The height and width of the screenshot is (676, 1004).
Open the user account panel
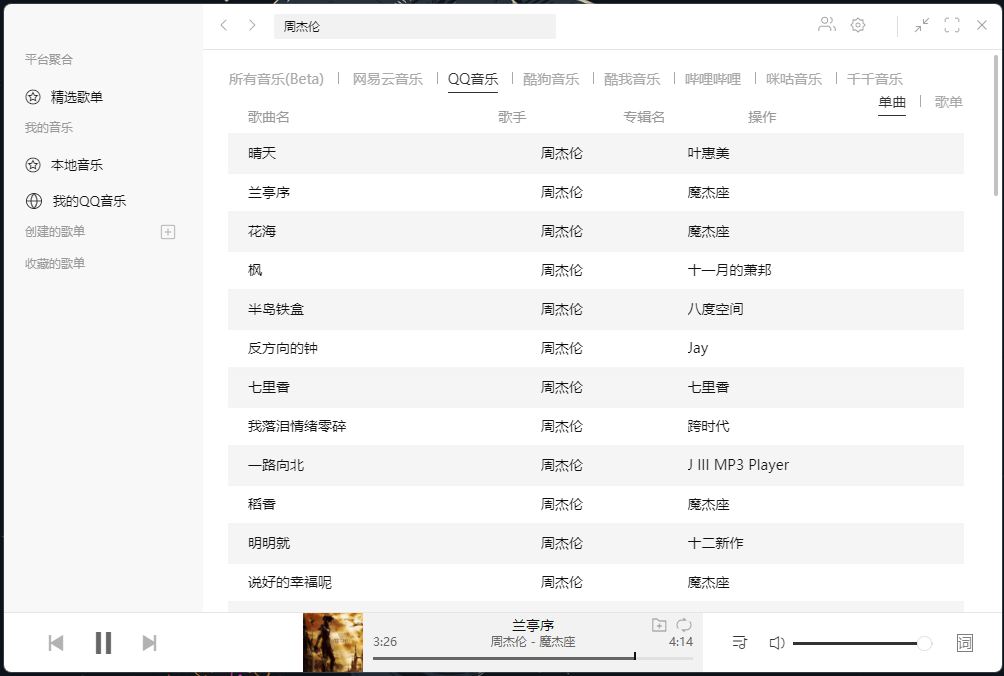826,25
